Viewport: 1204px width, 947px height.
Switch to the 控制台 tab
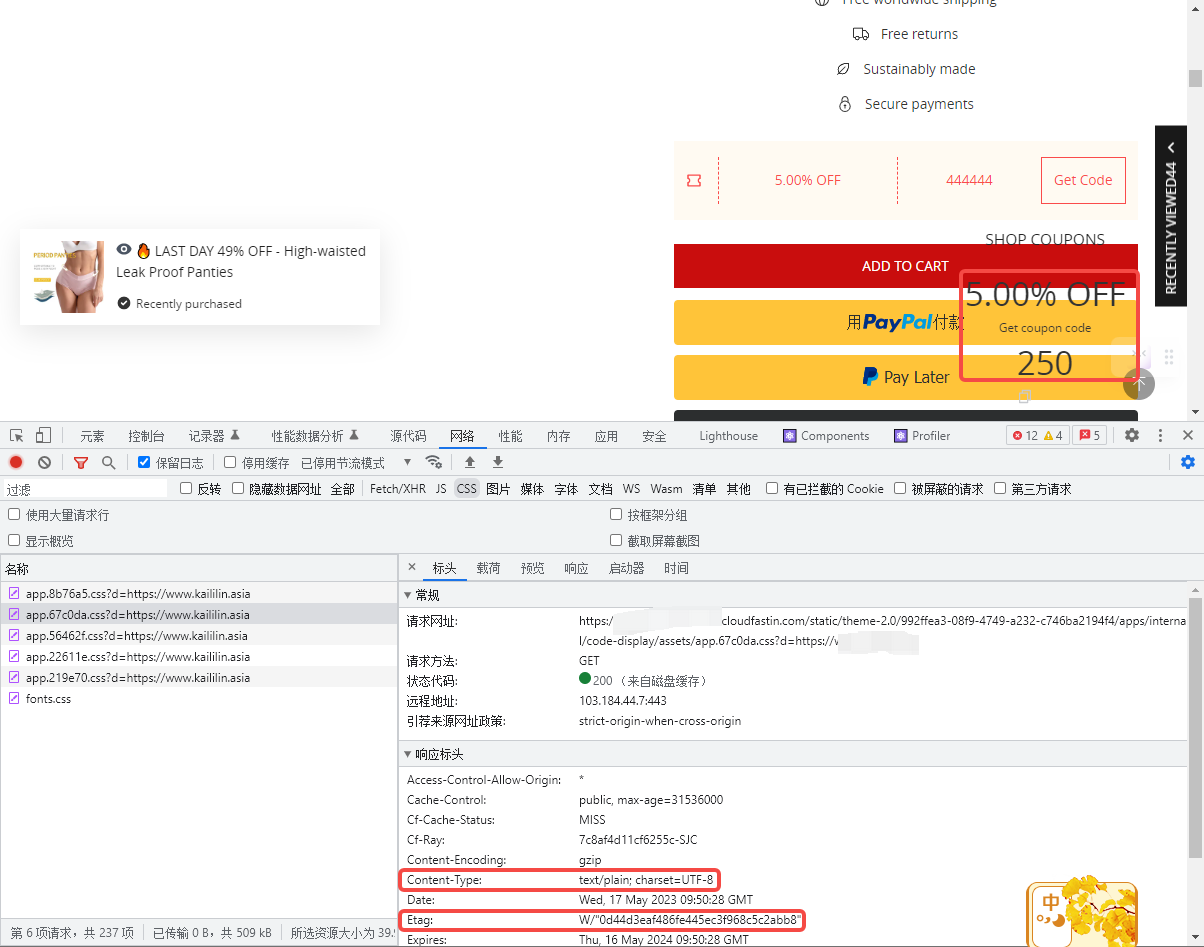146,436
